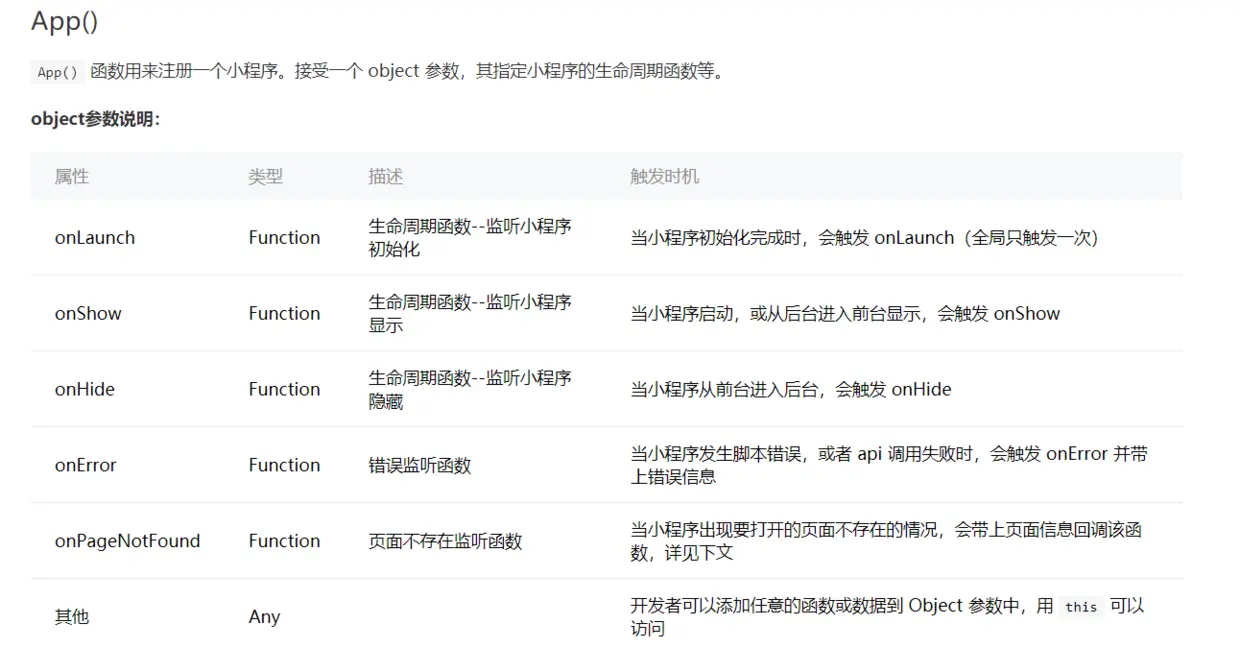Click description '生命周期函数--监听小程序初始化'

click(470, 238)
